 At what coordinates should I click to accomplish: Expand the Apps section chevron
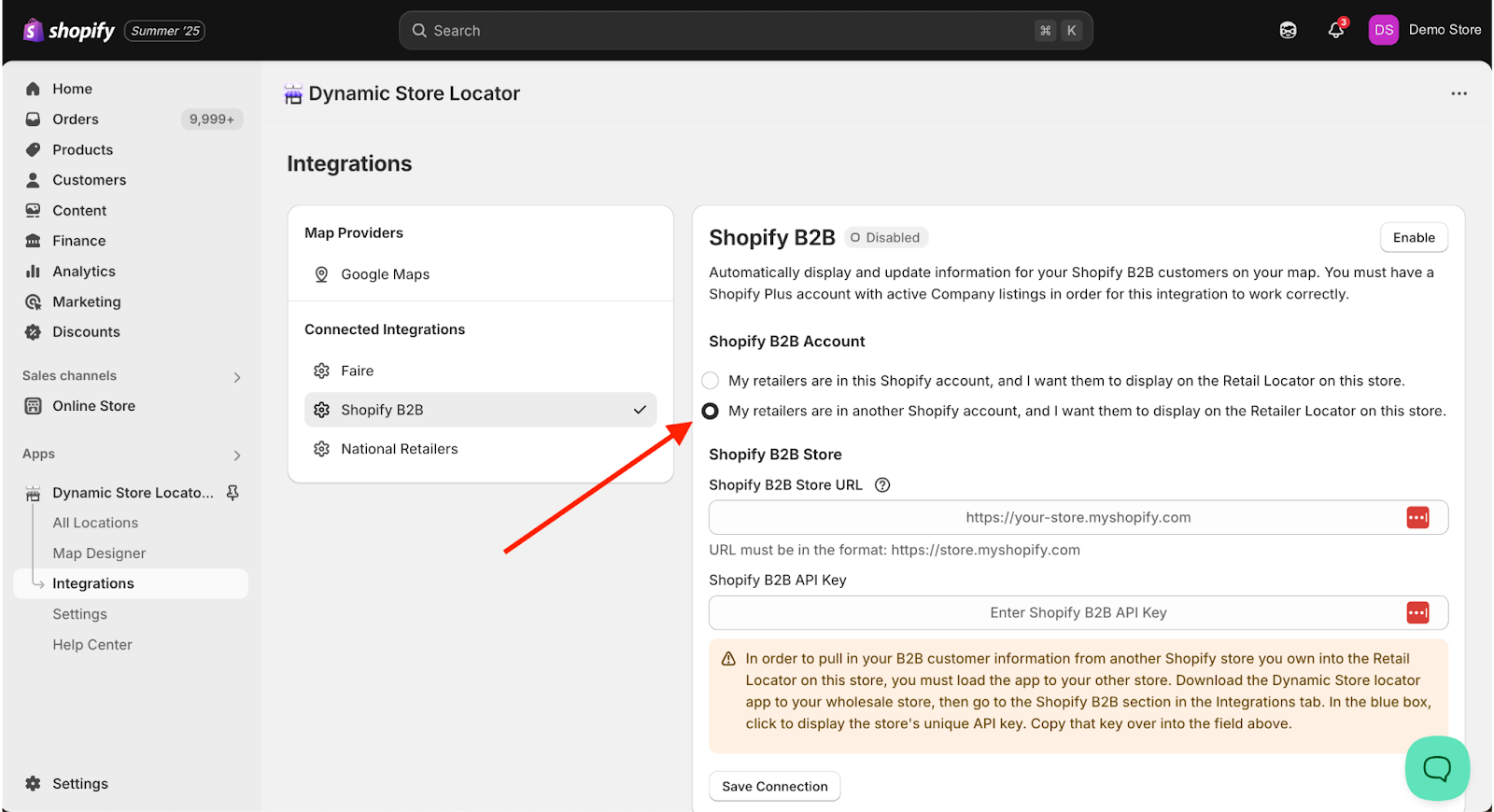coord(236,455)
